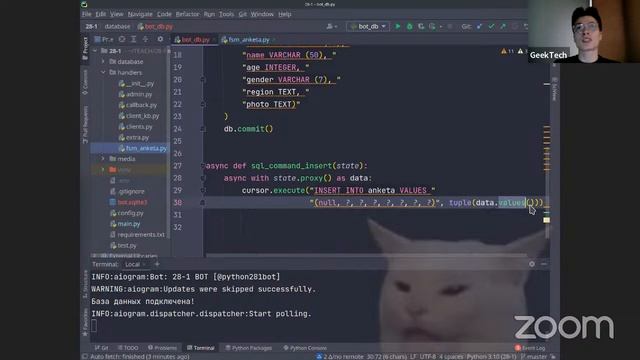The image size is (640, 360).
Task: Open the Navigate menu
Action: [x=140, y=14]
